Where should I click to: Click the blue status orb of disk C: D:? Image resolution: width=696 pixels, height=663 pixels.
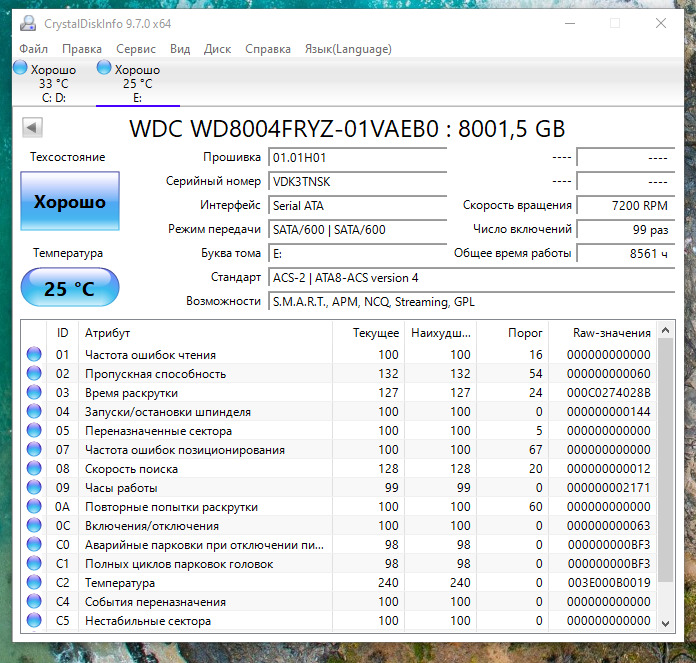point(22,69)
